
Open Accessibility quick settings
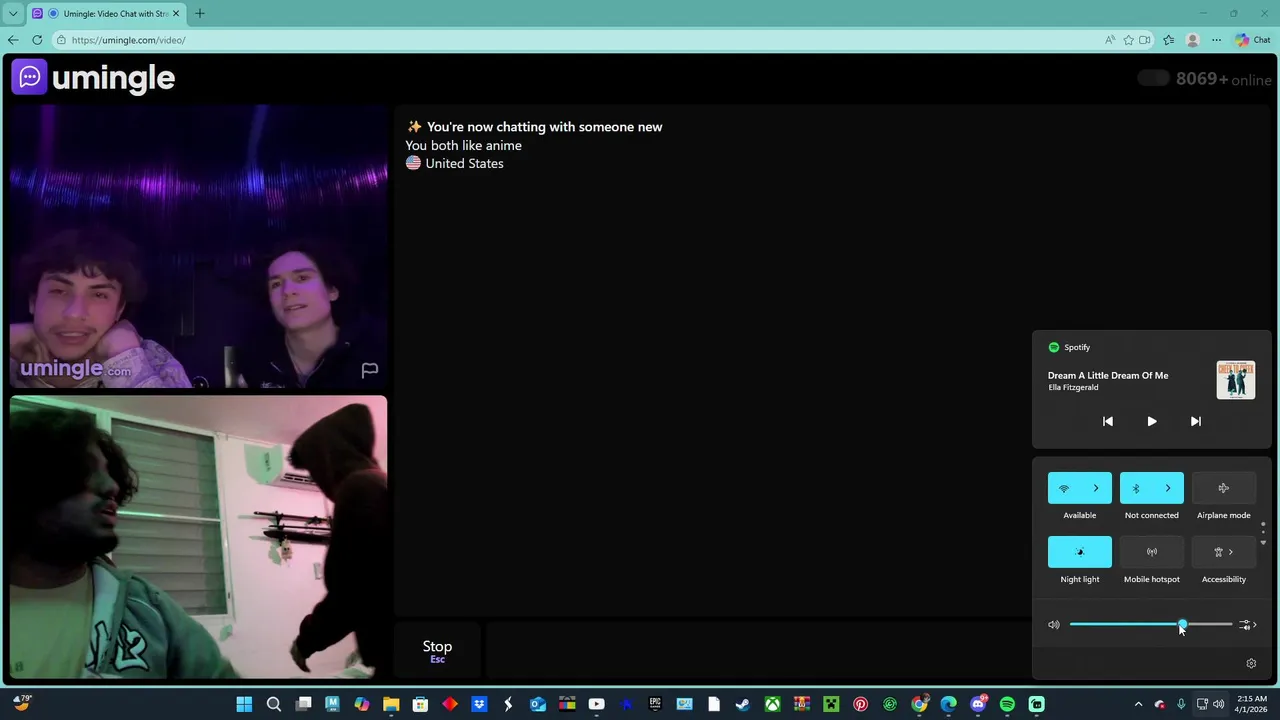(1224, 552)
